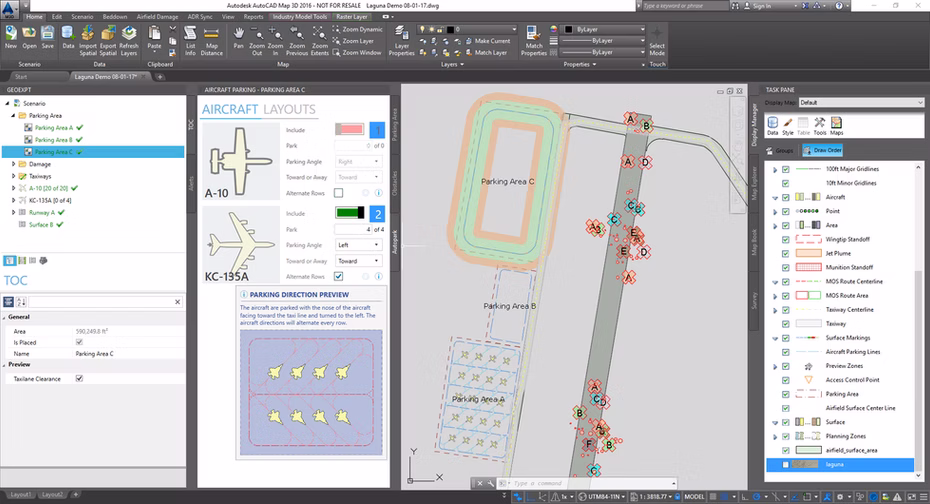Image resolution: width=930 pixels, height=504 pixels.
Task: Toggle visibility of the Parking Area layer
Action: 785,394
